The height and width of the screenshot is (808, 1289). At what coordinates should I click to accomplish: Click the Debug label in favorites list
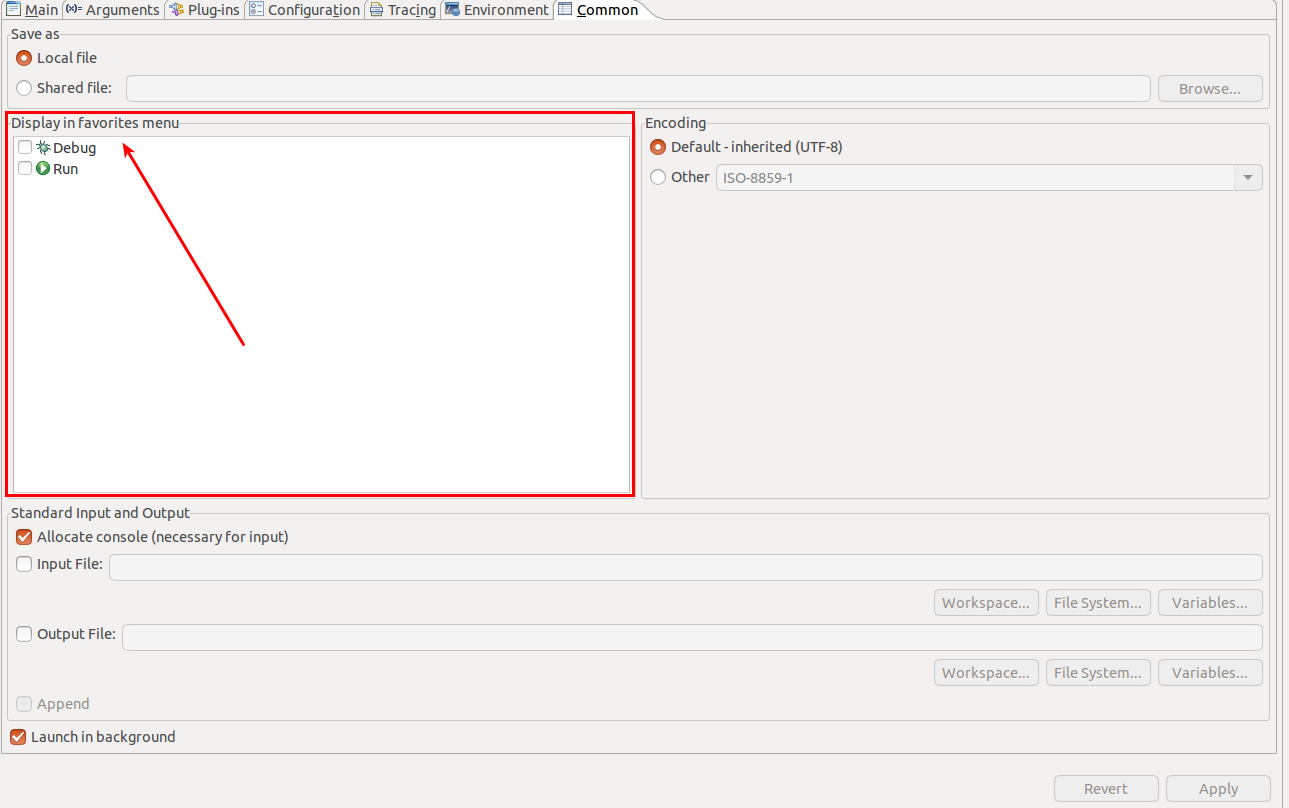click(75, 148)
